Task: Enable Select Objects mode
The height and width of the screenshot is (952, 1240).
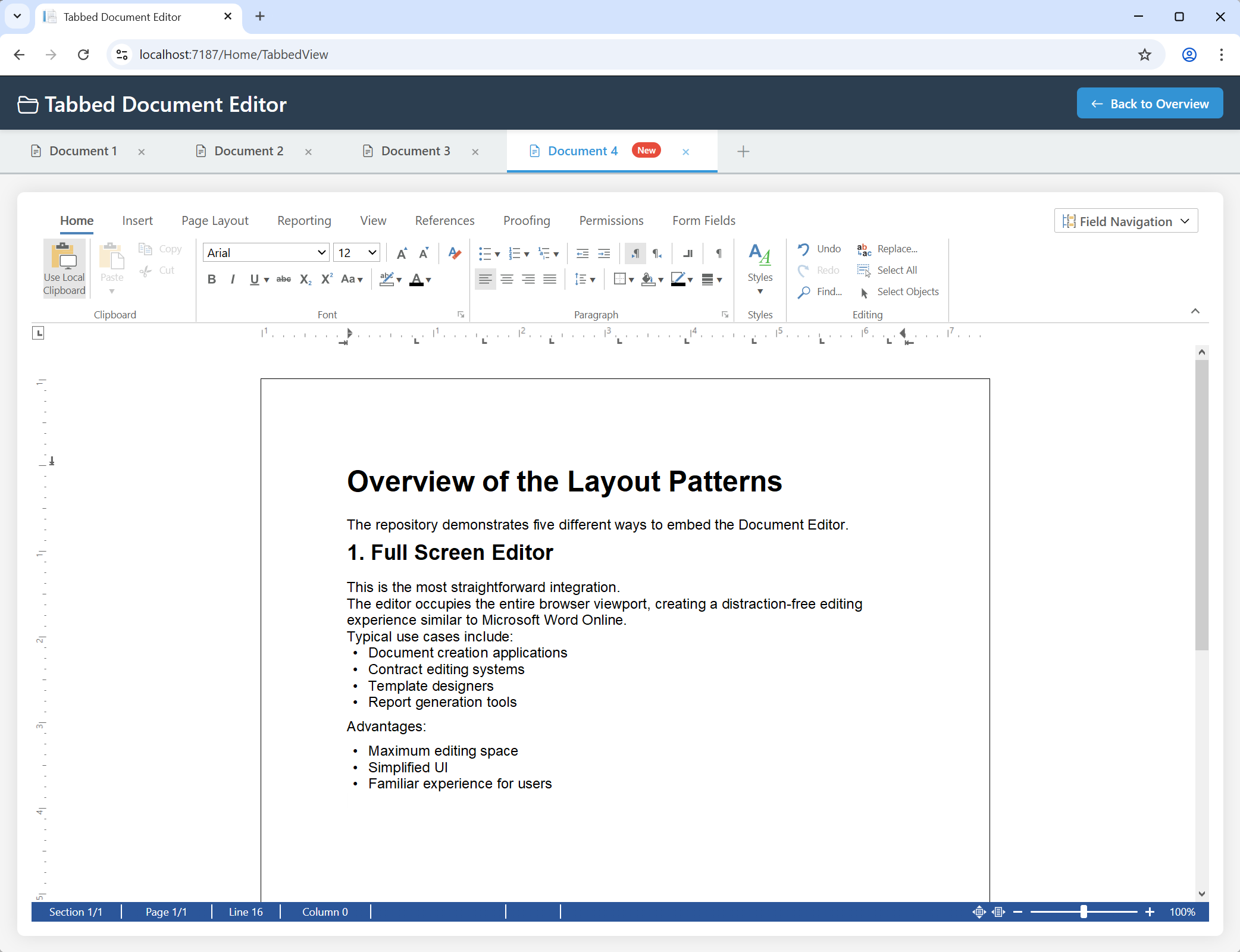Action: coord(899,292)
